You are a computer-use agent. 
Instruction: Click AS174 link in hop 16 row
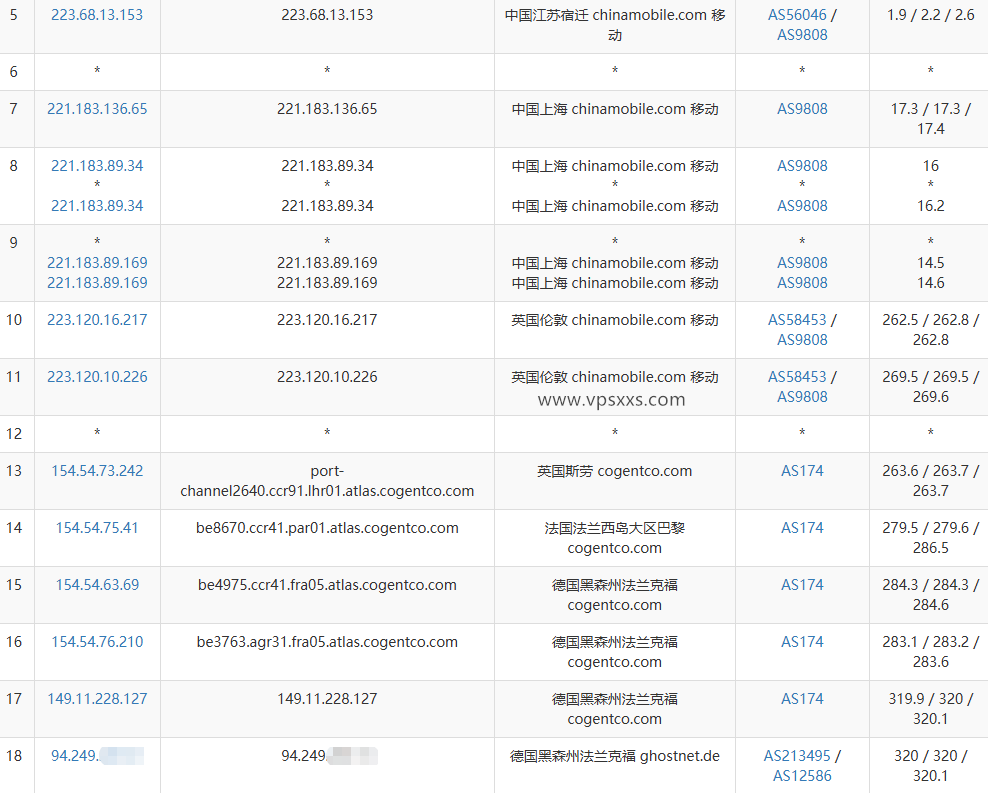[x=802, y=642]
